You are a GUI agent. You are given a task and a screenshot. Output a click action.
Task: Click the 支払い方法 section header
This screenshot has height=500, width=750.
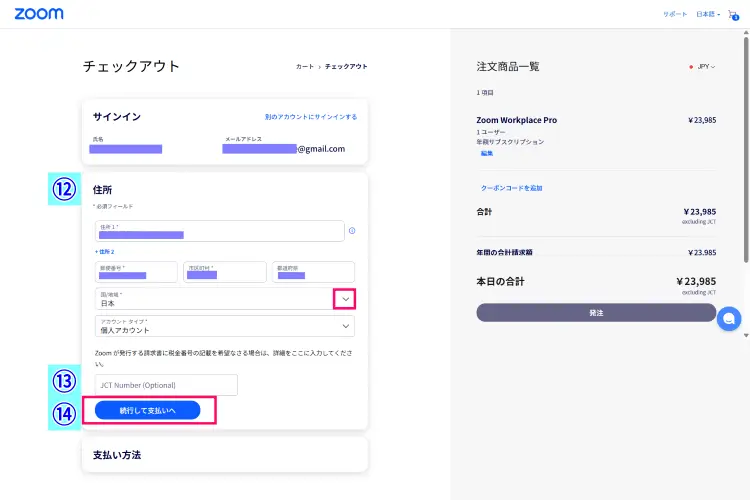(117, 455)
